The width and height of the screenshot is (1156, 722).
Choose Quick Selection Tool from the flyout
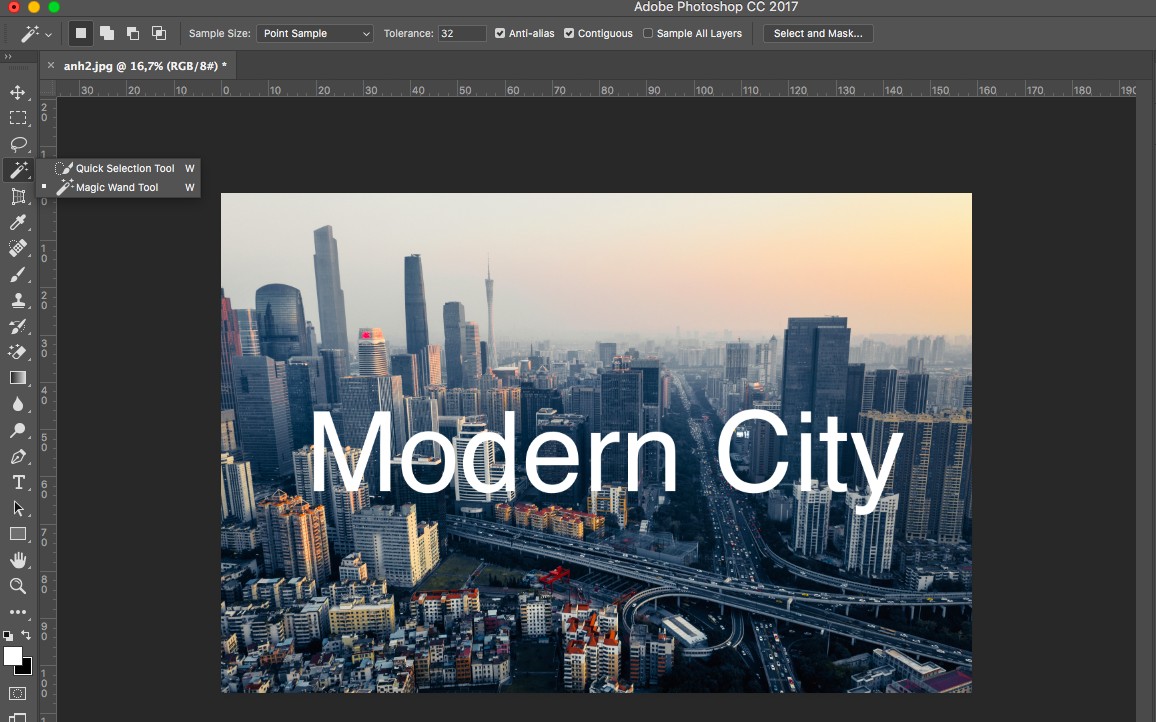click(121, 168)
